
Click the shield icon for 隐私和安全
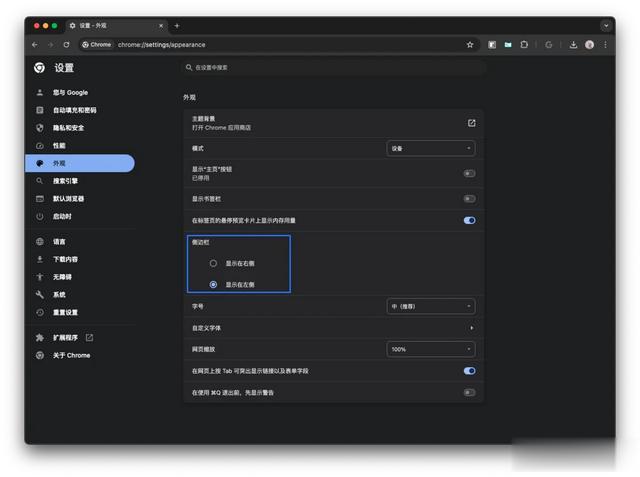[x=40, y=128]
